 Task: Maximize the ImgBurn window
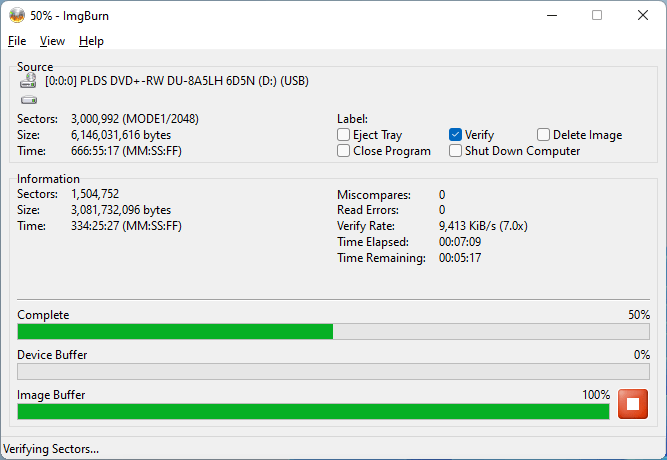click(597, 15)
